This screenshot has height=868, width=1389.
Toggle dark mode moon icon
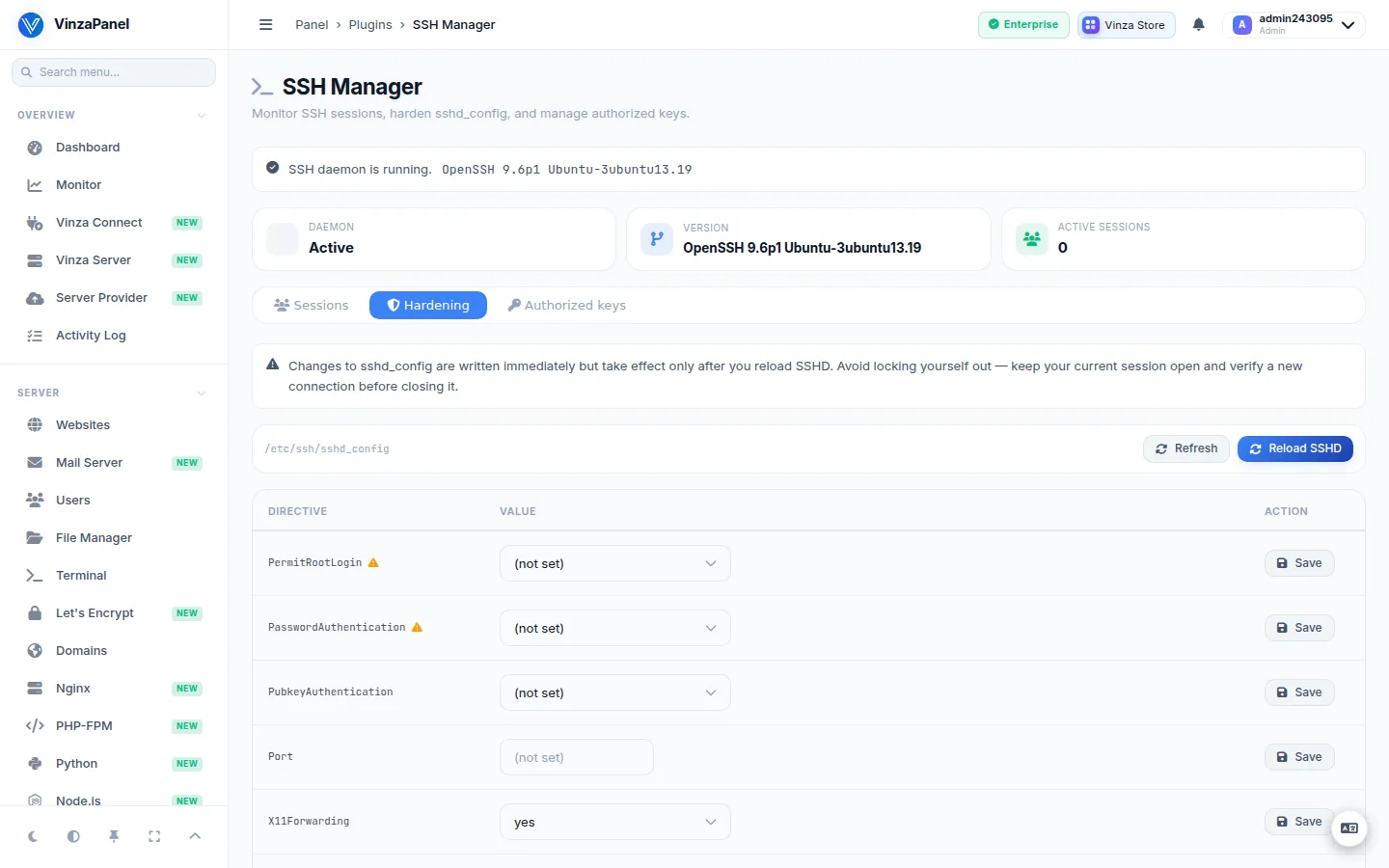tap(33, 836)
